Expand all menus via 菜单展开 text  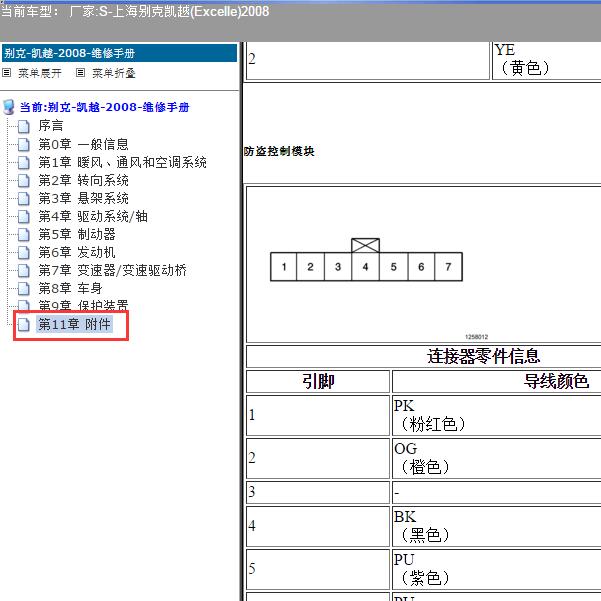40,73
